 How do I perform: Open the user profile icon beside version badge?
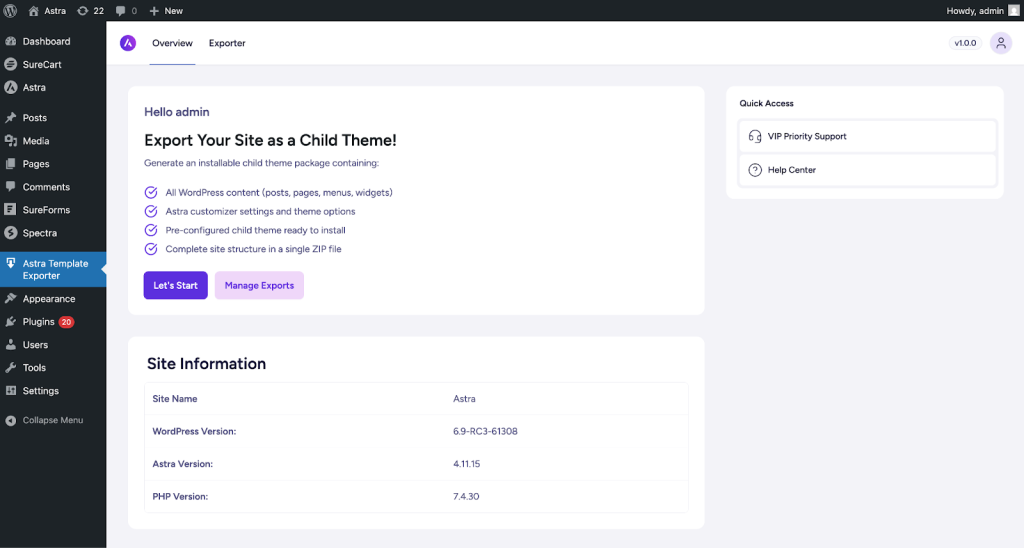click(1000, 43)
